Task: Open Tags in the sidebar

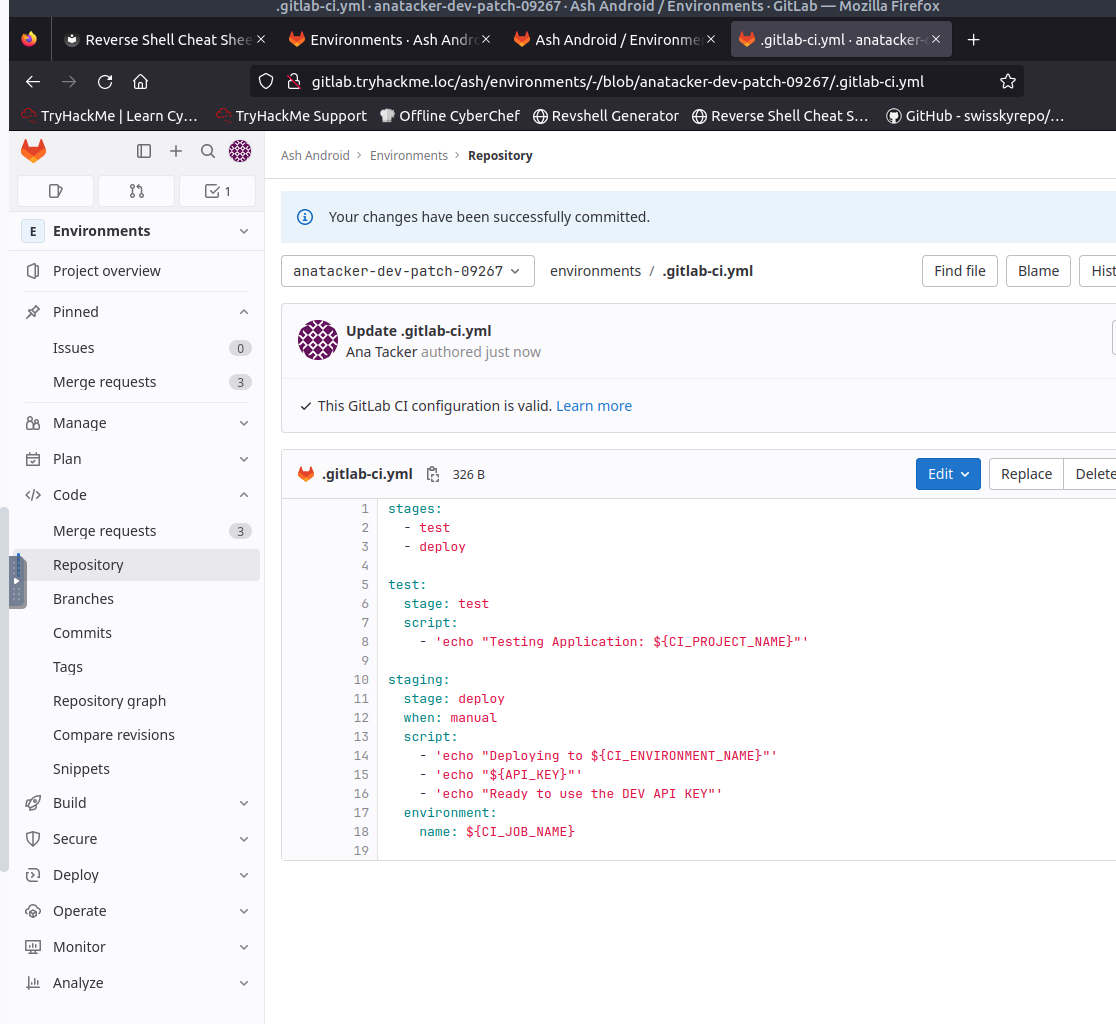Action: [x=138, y=667]
